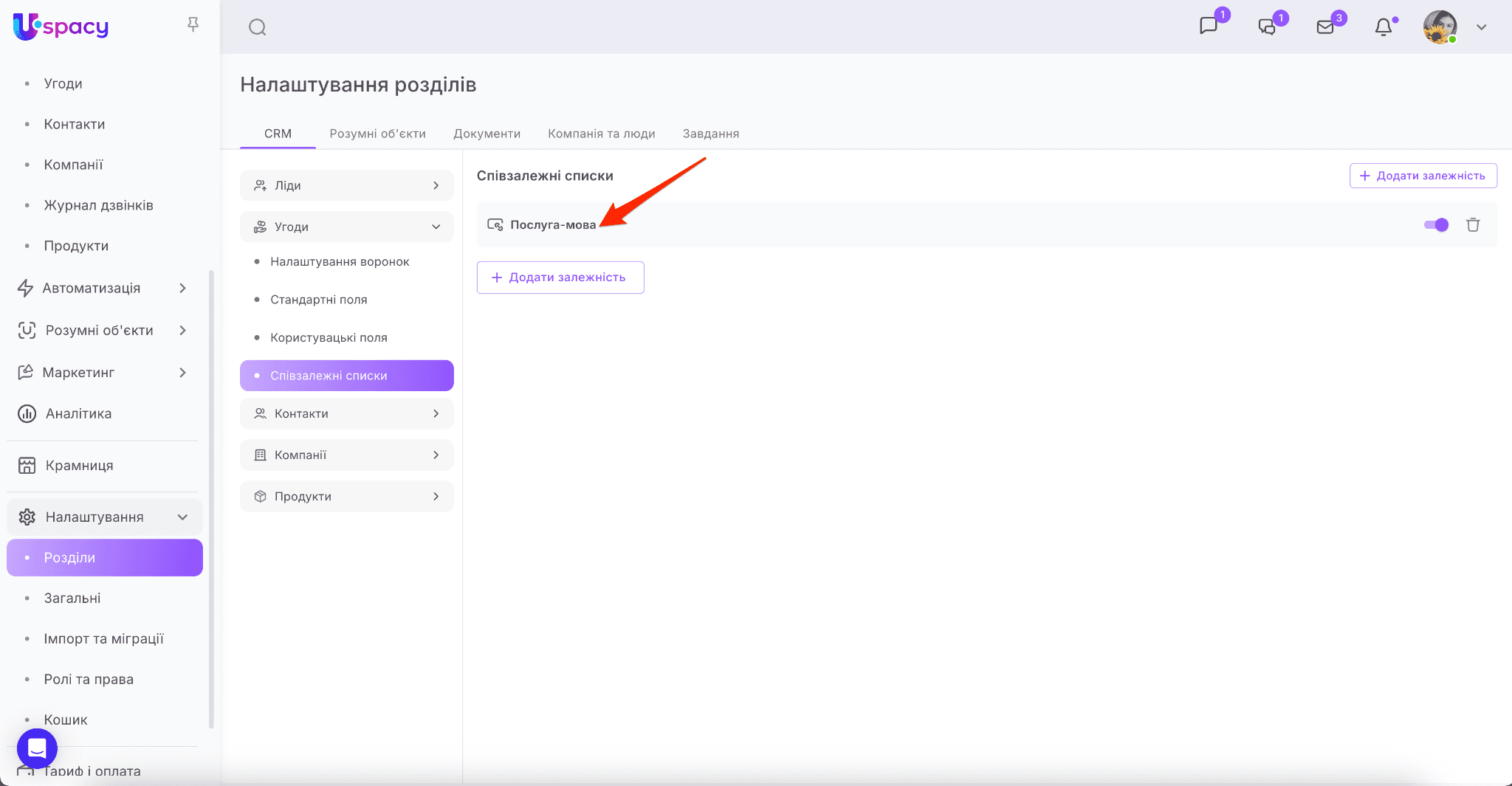This screenshot has width=1512, height=786.
Task: Click the Uspacy logo
Action: tap(61, 27)
